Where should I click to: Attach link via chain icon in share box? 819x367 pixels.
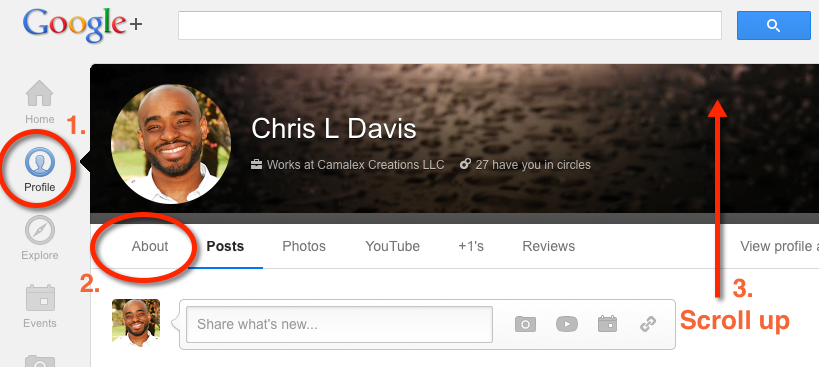click(648, 324)
